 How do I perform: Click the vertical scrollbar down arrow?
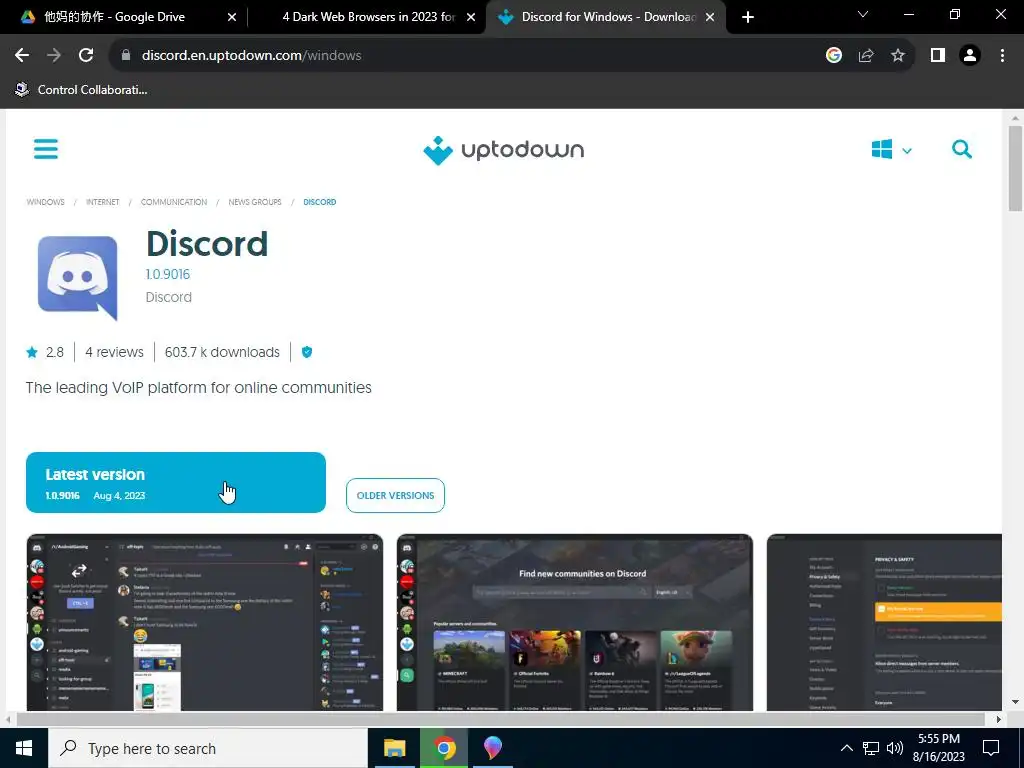(1015, 703)
